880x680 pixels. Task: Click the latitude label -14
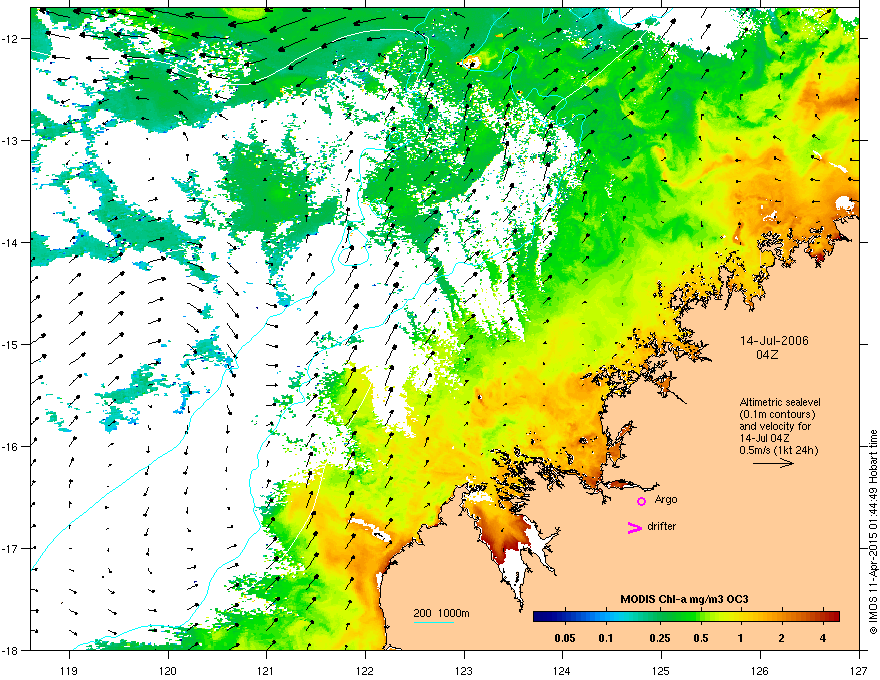pyautogui.click(x=10, y=242)
